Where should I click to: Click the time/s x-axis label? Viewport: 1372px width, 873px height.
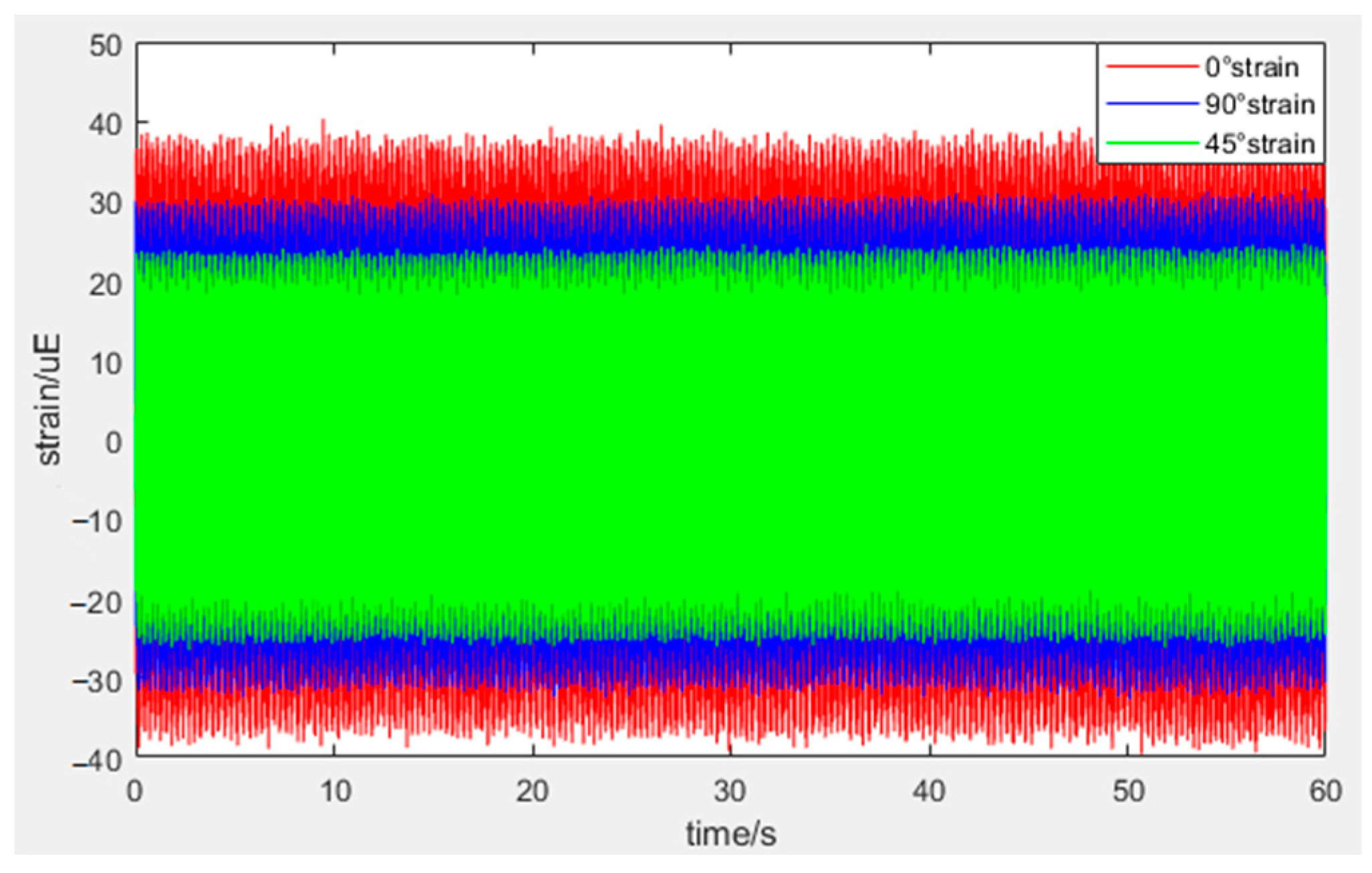731,834
